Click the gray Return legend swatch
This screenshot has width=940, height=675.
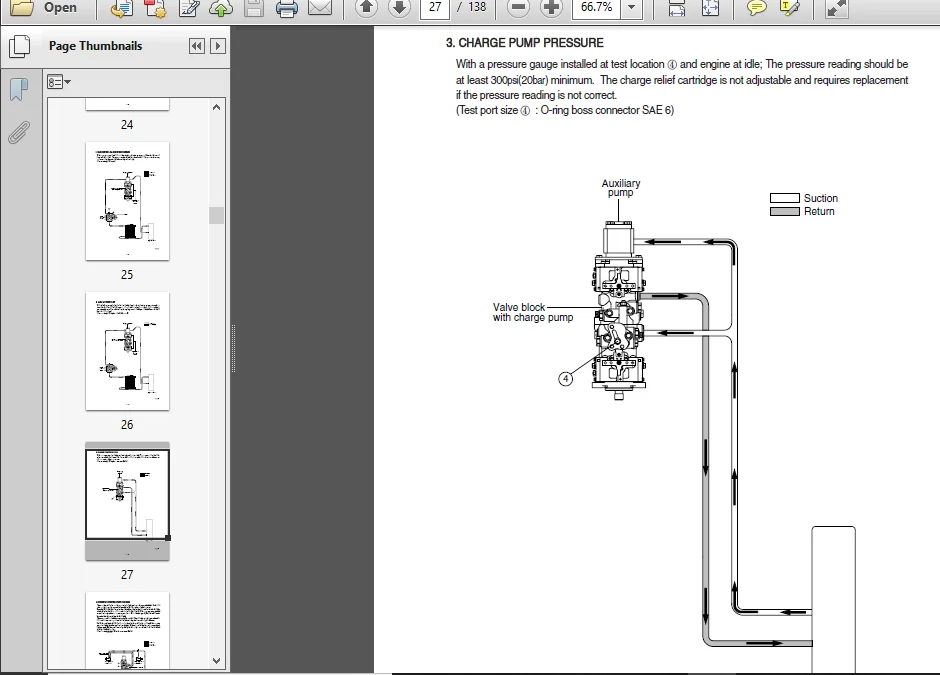click(x=785, y=211)
